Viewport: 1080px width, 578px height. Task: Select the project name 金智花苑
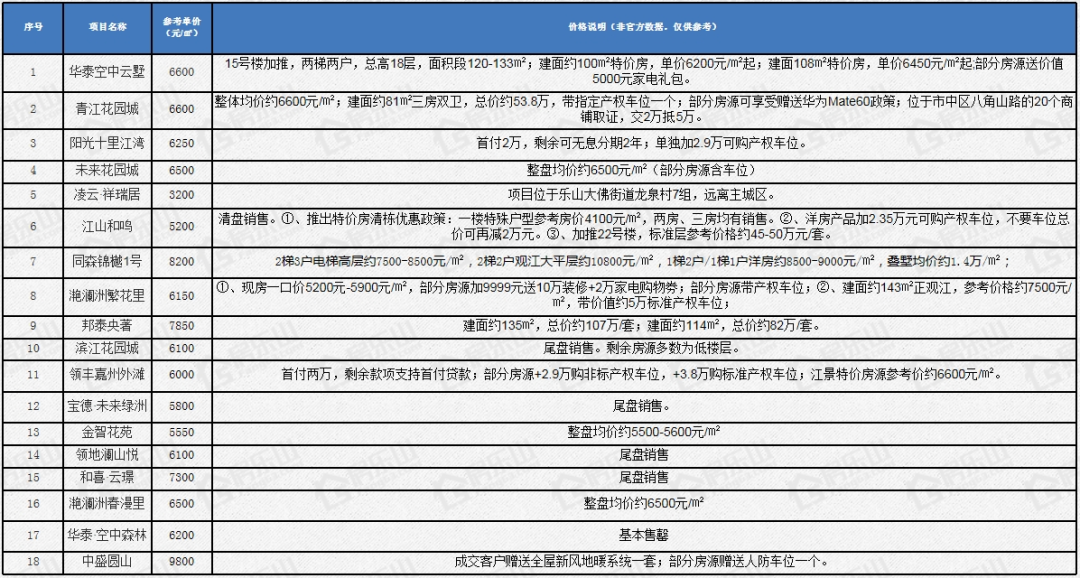(x=108, y=433)
